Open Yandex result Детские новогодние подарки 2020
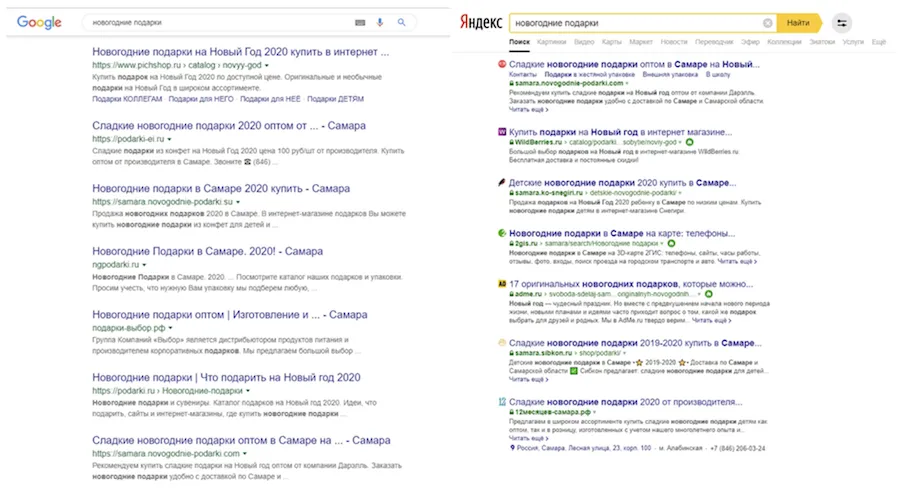 pos(622,182)
